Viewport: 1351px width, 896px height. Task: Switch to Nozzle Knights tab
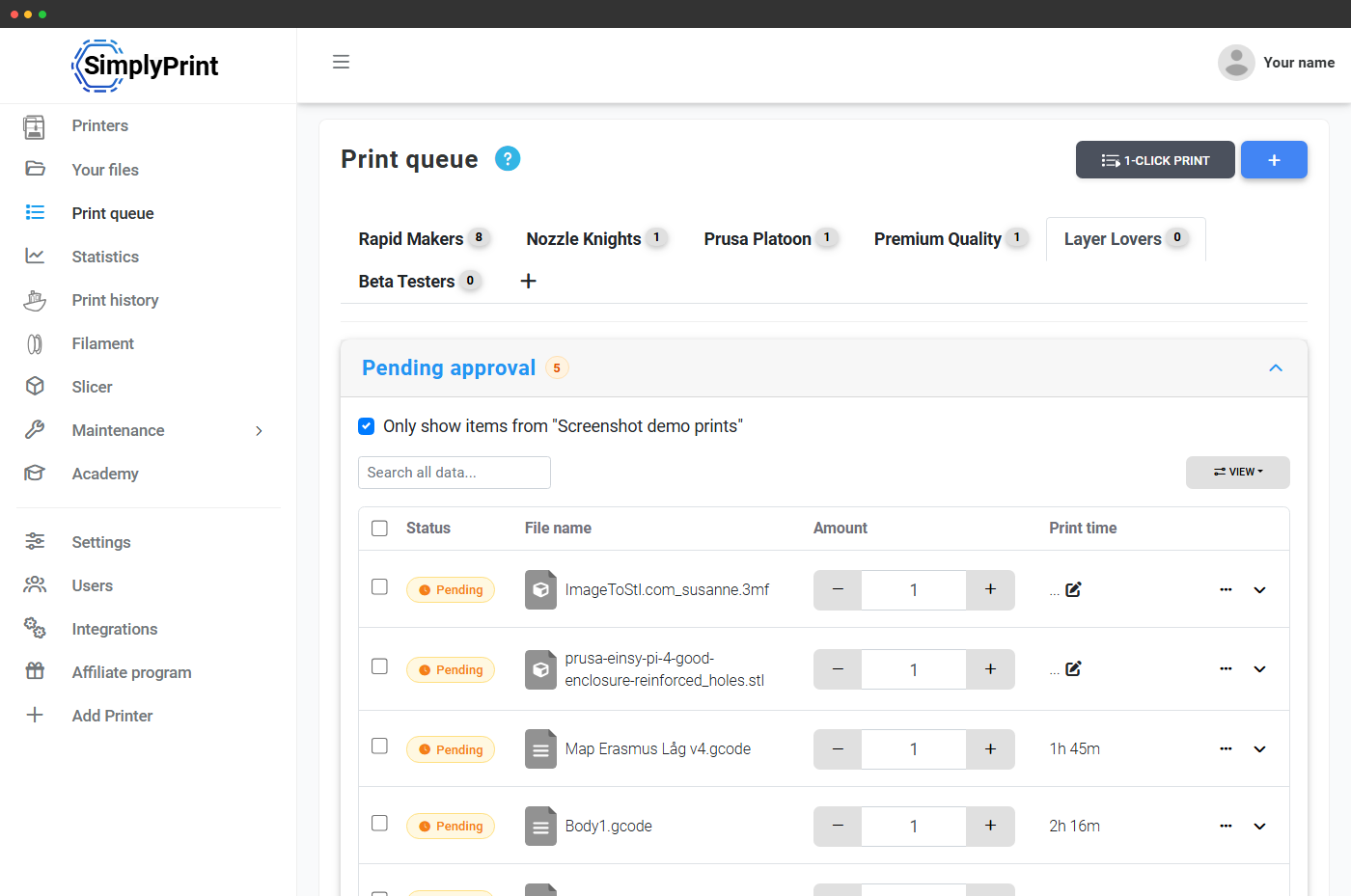click(x=595, y=238)
